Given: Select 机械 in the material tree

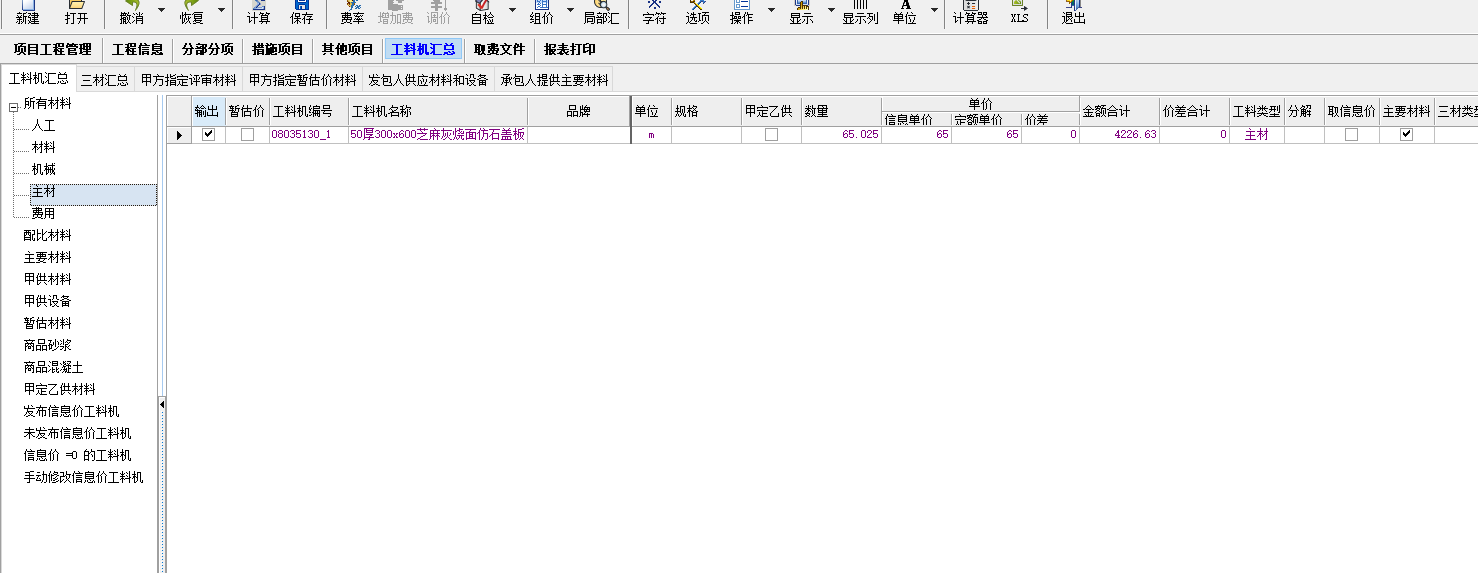Looking at the screenshot, I should (43, 170).
